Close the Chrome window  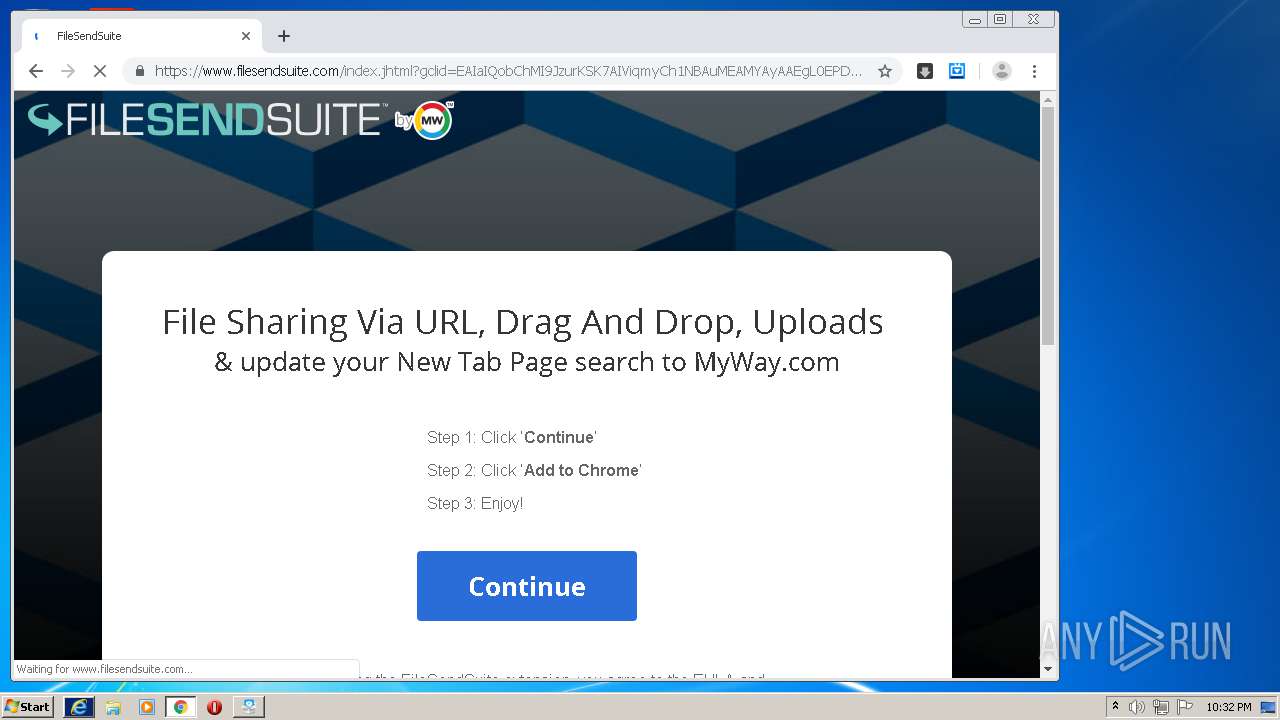(x=1033, y=20)
